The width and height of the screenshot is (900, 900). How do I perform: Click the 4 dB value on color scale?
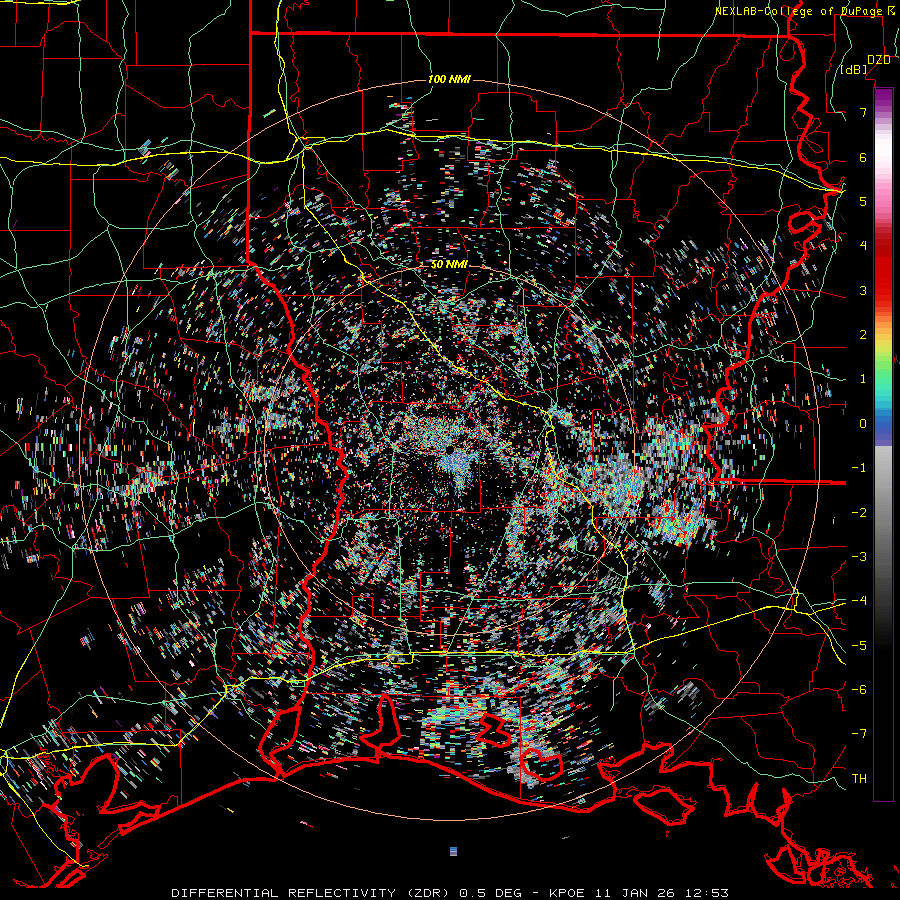coord(863,246)
